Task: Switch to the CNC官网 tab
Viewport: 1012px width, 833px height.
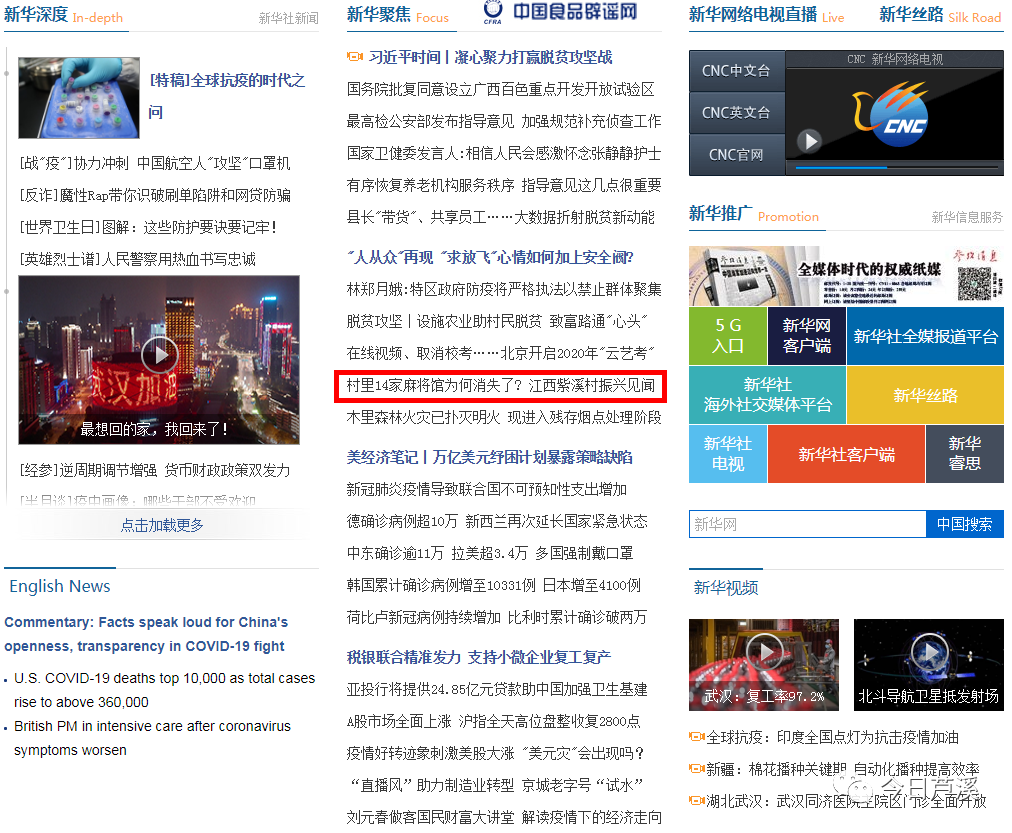Action: click(737, 154)
